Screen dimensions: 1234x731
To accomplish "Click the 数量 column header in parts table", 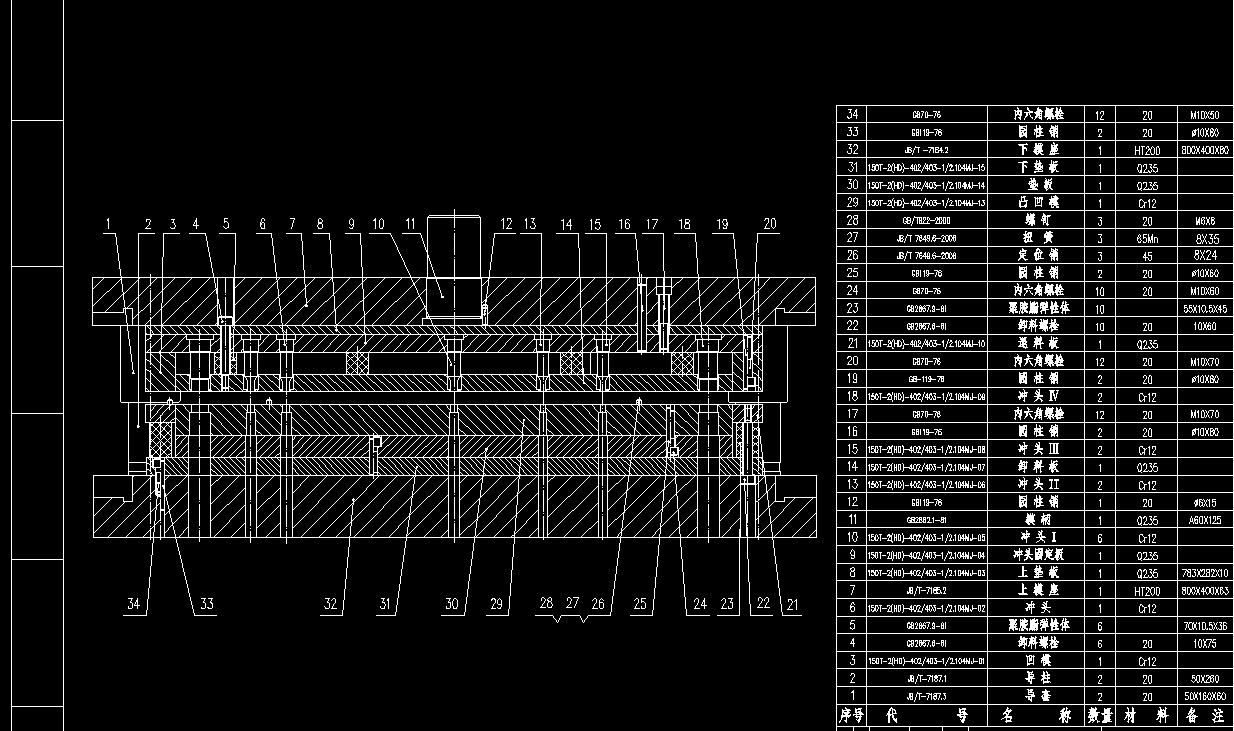I will pos(1100,716).
